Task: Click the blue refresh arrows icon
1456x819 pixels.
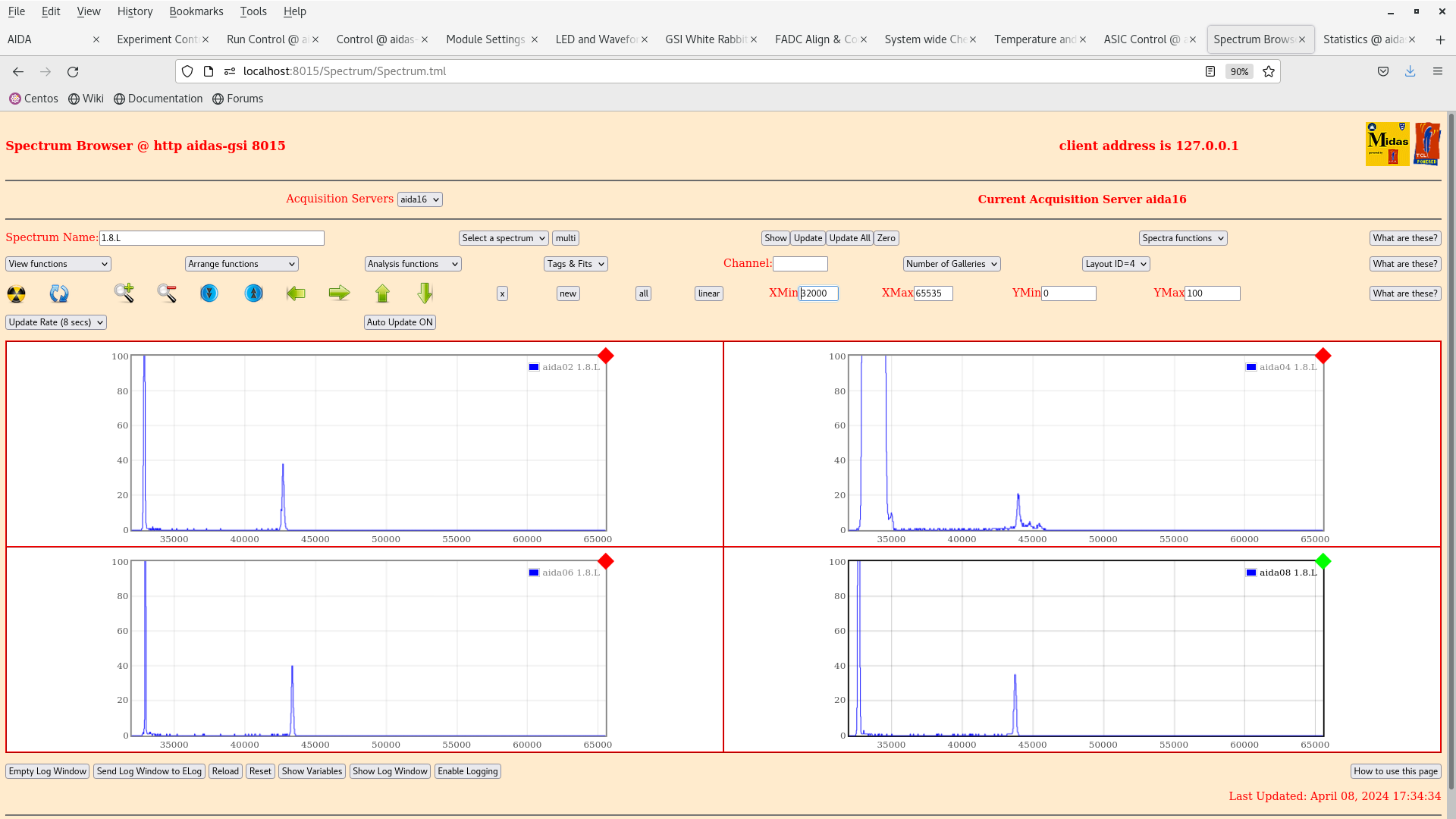Action: [x=59, y=293]
